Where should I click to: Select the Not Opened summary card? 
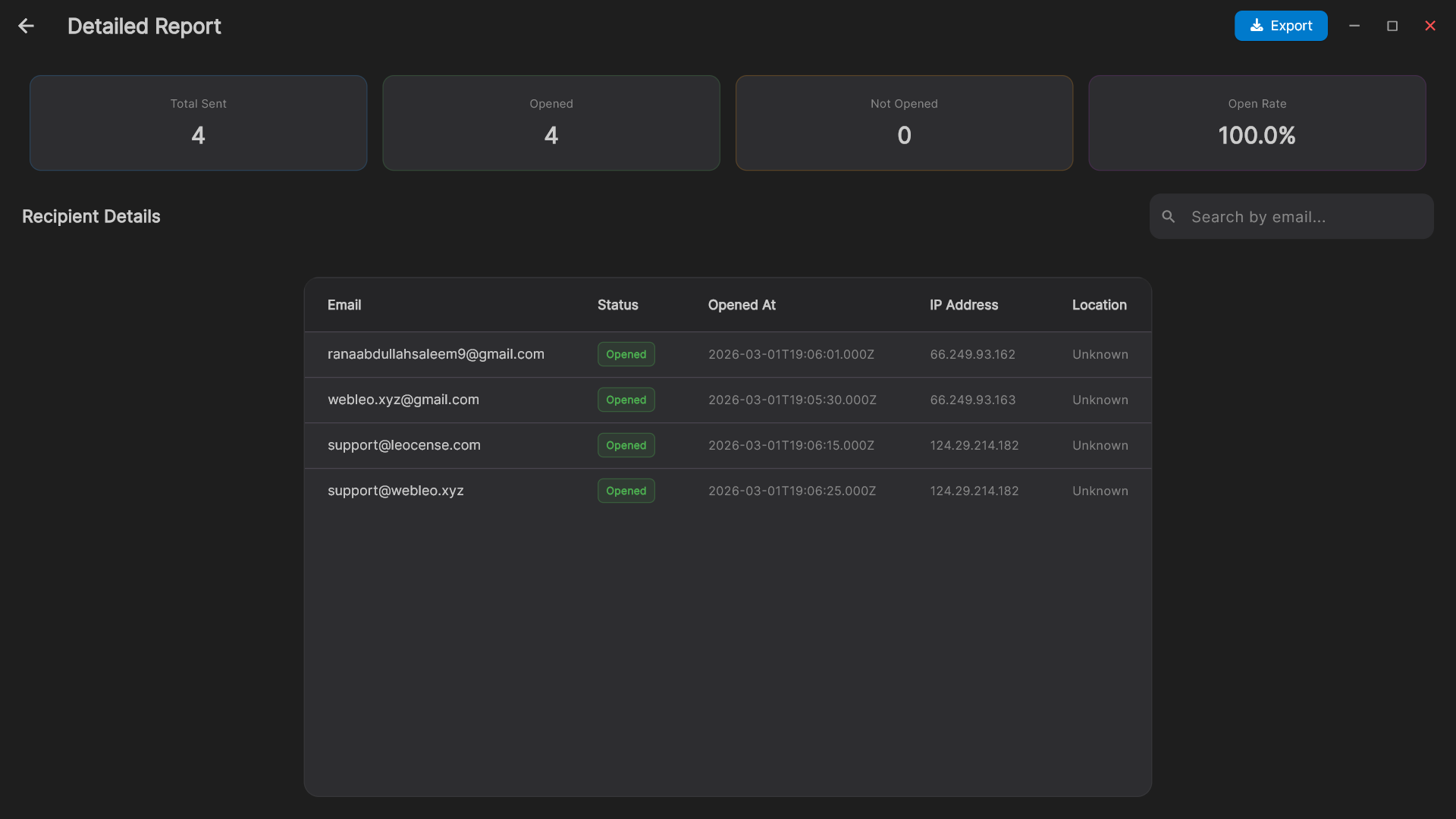coord(904,123)
